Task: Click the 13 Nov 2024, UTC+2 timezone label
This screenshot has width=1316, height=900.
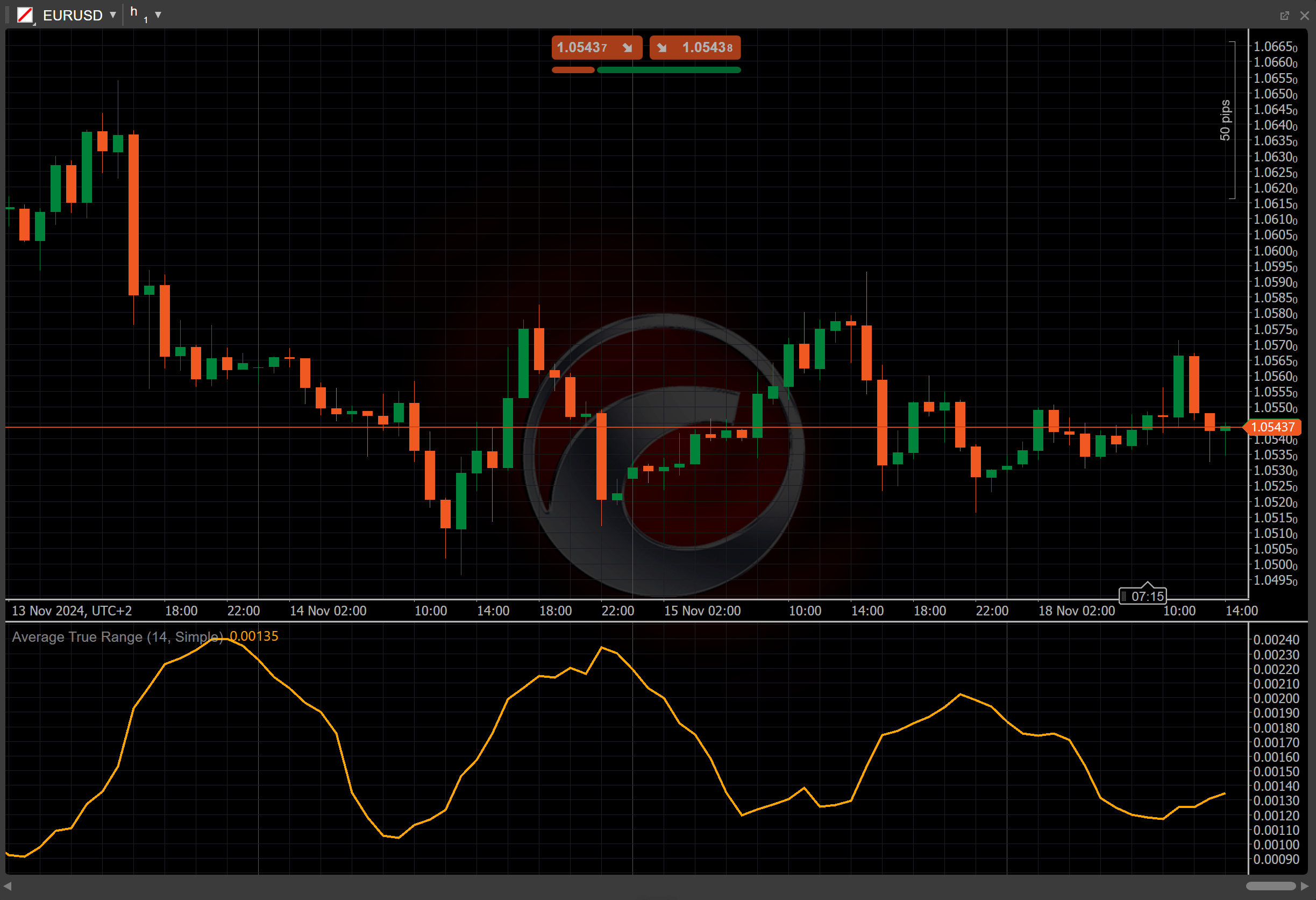Action: pos(72,611)
